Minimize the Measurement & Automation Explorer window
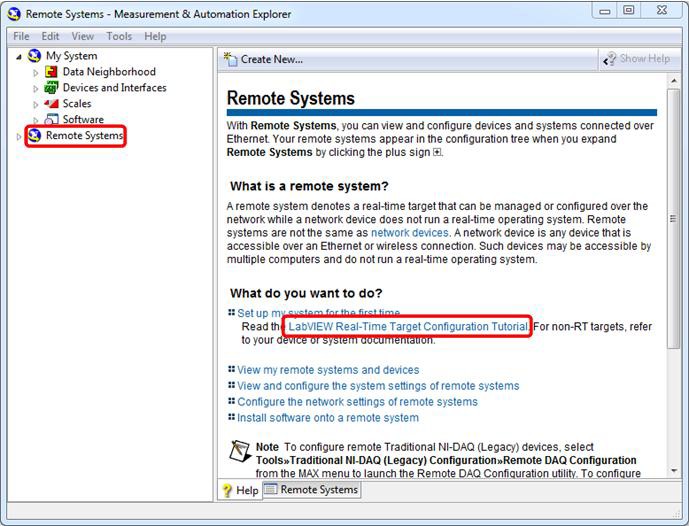The height and width of the screenshot is (526, 689). click(605, 11)
